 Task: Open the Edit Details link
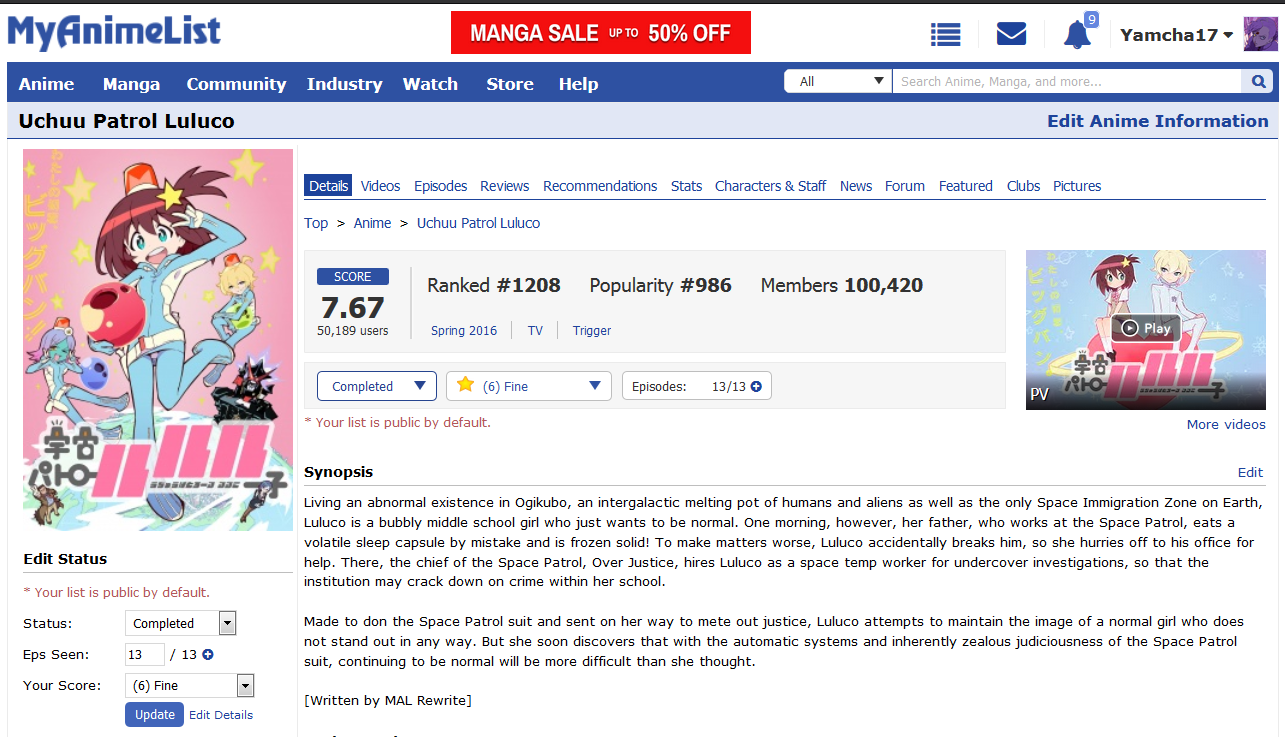(x=221, y=715)
